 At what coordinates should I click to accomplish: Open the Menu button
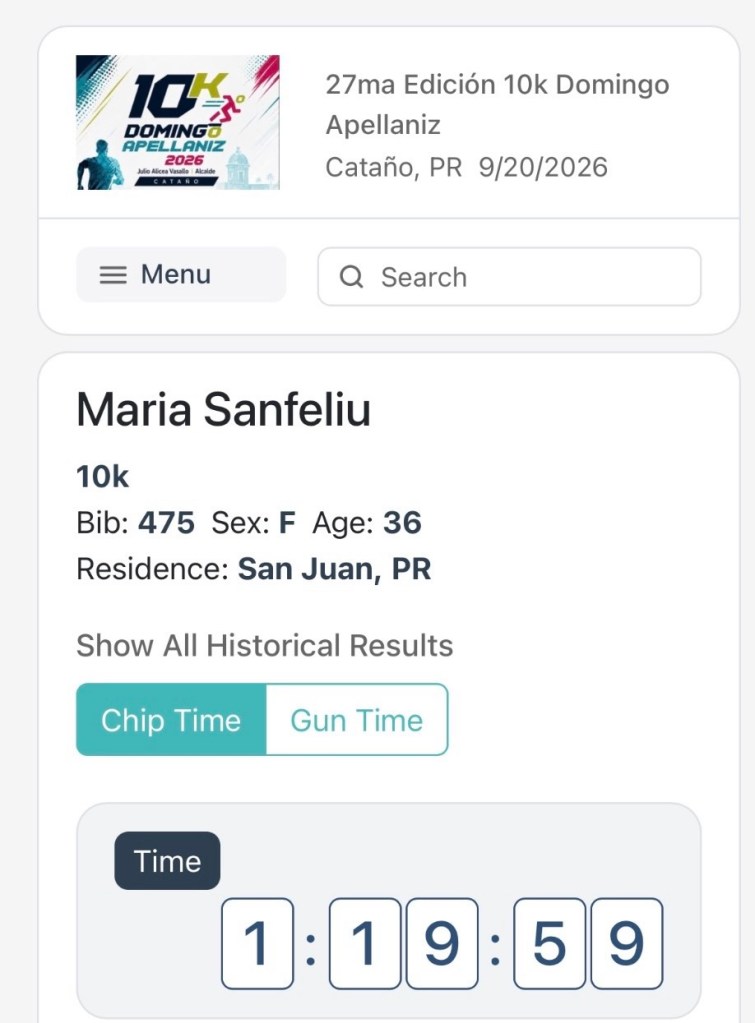point(181,275)
